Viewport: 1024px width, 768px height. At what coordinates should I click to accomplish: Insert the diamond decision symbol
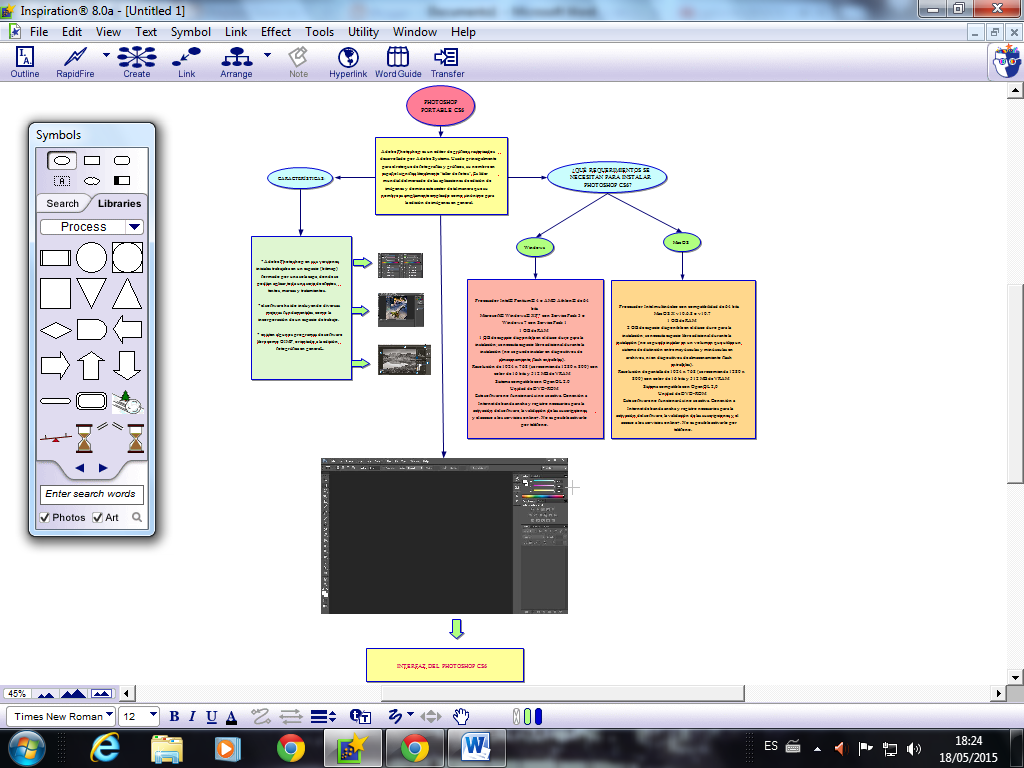(x=56, y=330)
